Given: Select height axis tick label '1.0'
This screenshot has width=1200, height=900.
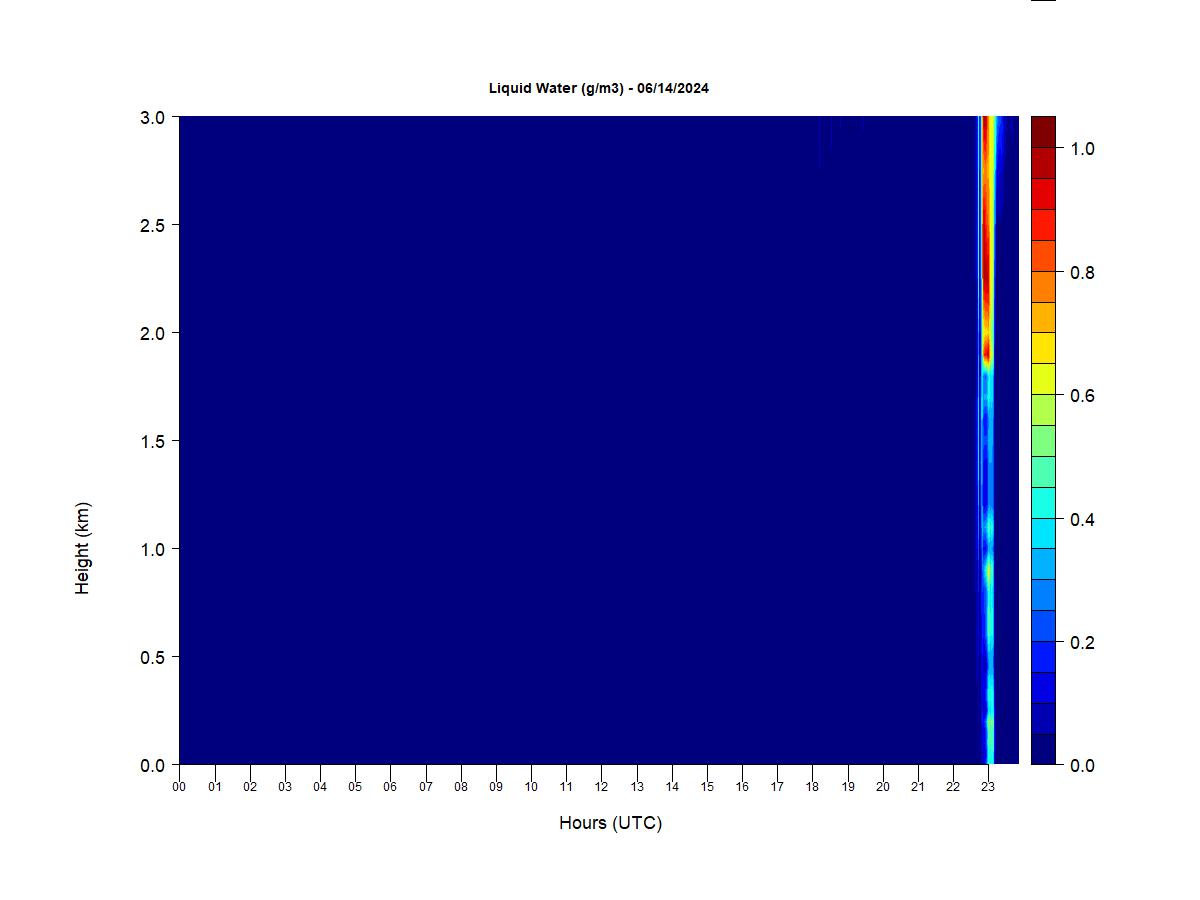Looking at the screenshot, I should pos(153,549).
